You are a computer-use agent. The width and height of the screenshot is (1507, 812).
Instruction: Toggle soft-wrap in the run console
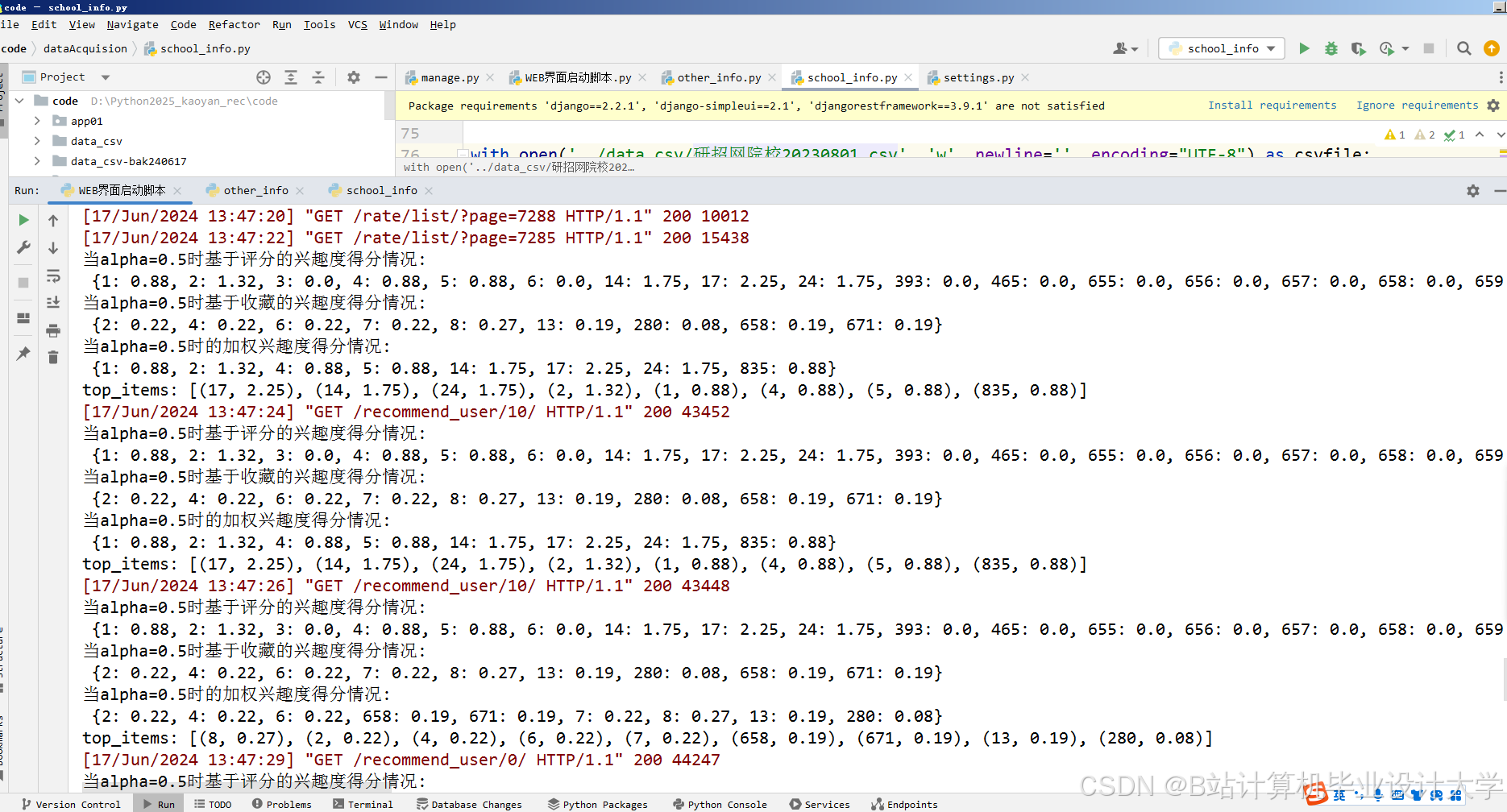coord(53,275)
